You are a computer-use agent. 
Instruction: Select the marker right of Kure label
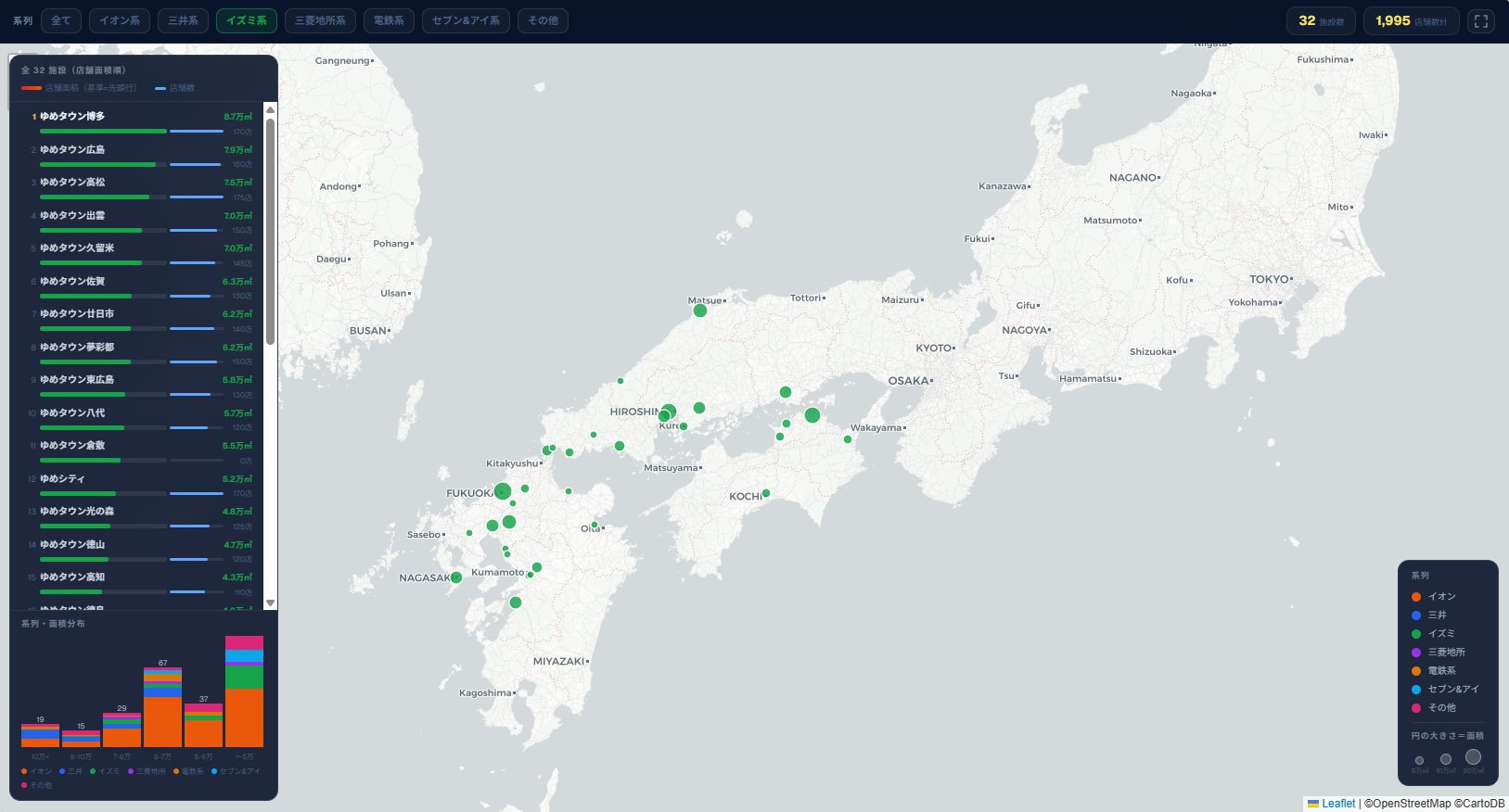coord(684,426)
